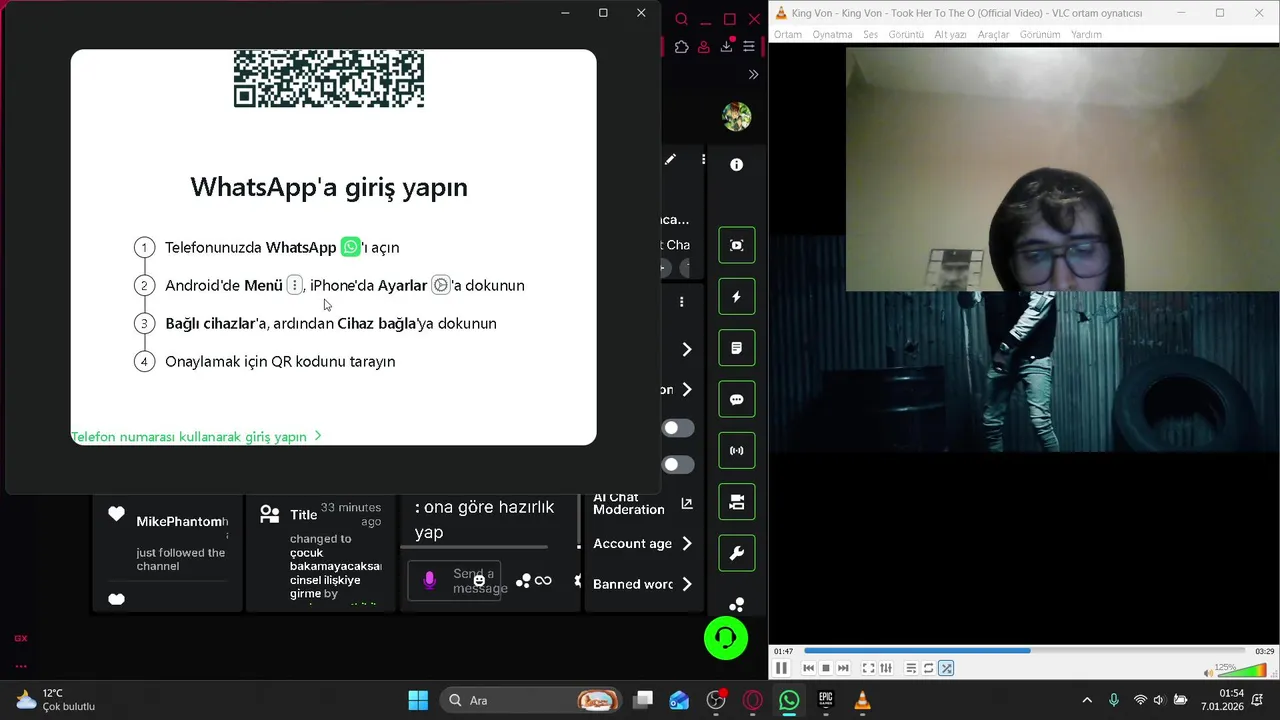Click the microphone icon in message box
This screenshot has width=1280, height=720.
(x=430, y=580)
